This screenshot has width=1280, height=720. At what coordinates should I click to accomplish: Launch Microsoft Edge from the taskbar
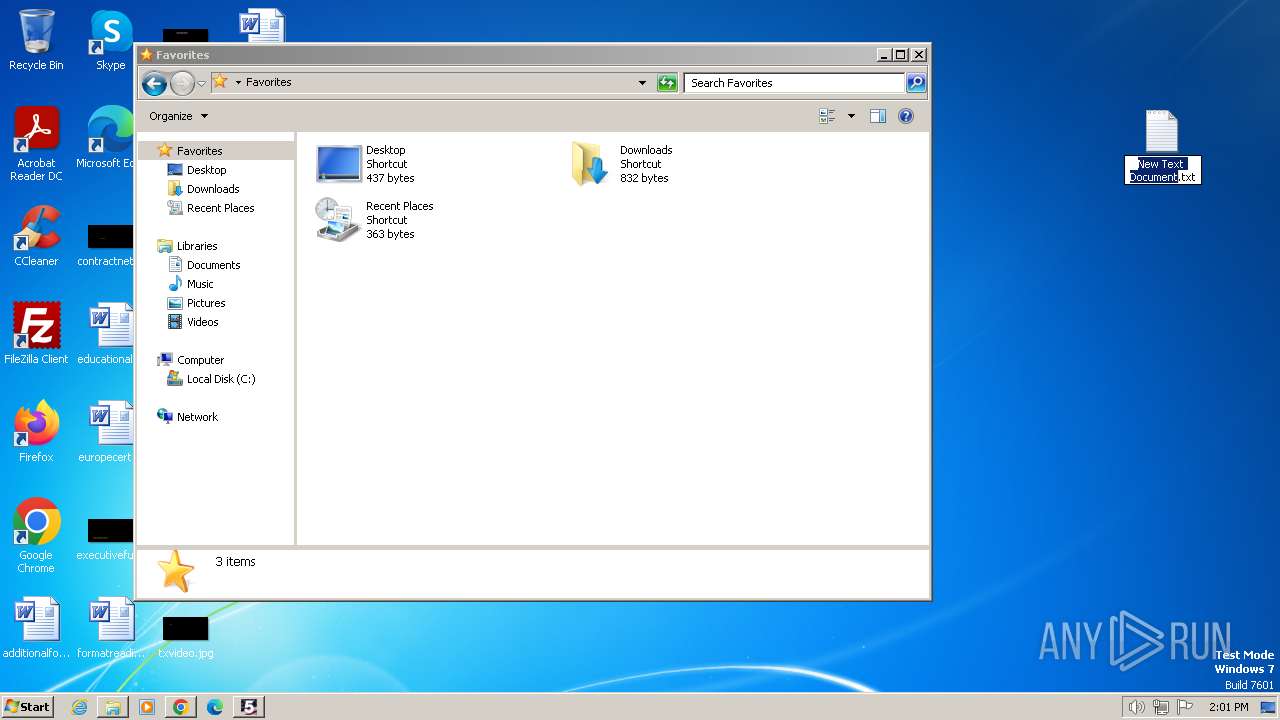point(214,707)
